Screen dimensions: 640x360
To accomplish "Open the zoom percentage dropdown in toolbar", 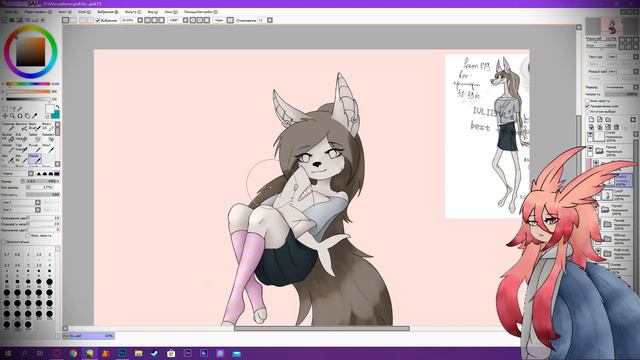I will point(140,20).
